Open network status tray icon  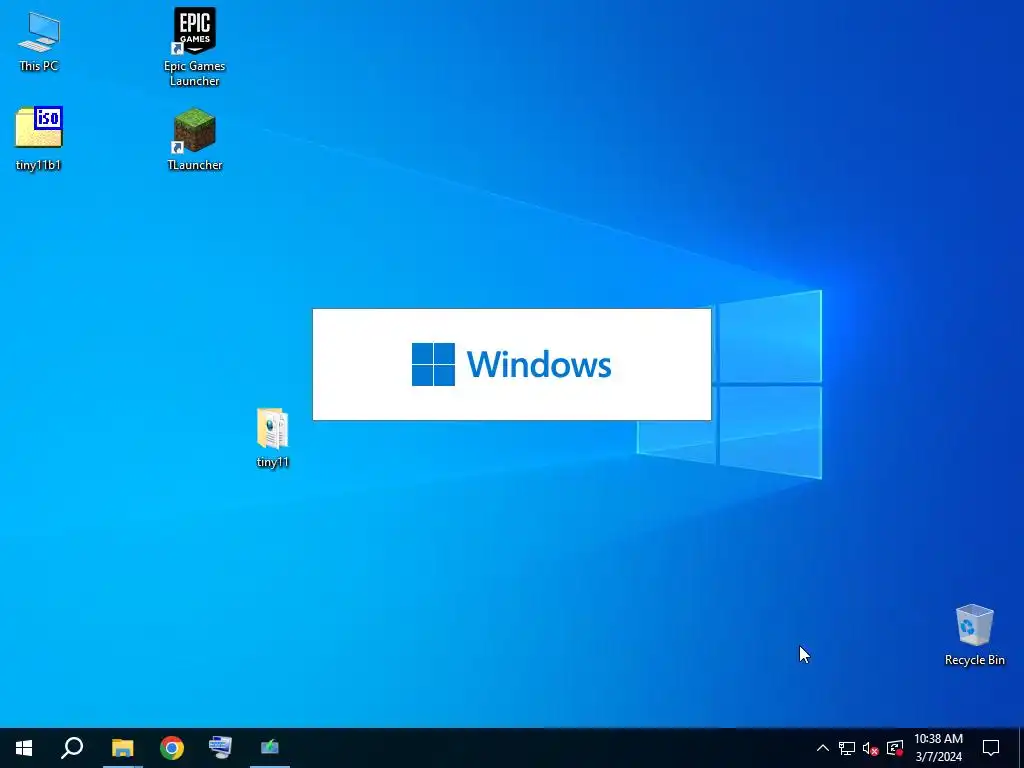click(847, 748)
